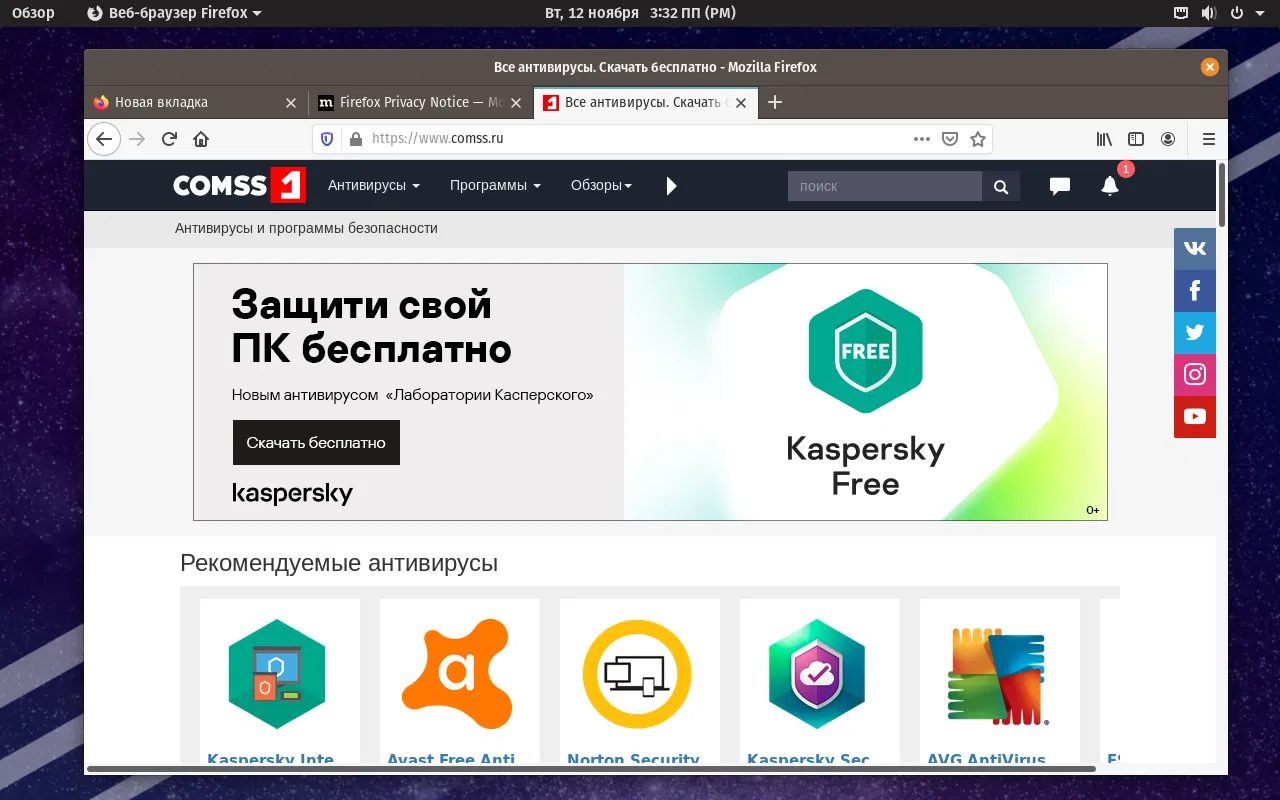Open the YouTube channel button
This screenshot has height=800, width=1280.
(1195, 417)
